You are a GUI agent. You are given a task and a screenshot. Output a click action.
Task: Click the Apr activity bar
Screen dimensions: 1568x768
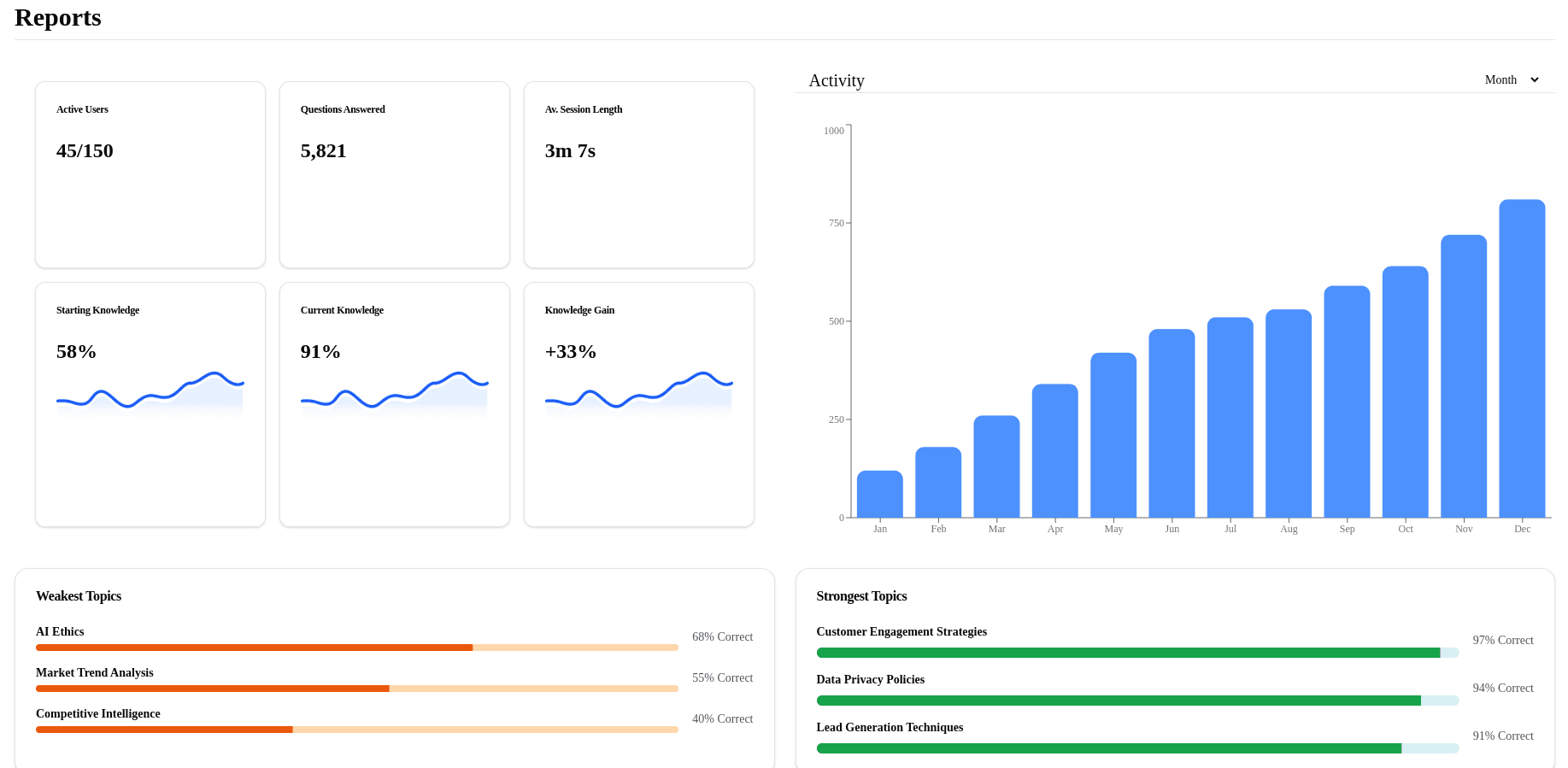[x=1055, y=451]
